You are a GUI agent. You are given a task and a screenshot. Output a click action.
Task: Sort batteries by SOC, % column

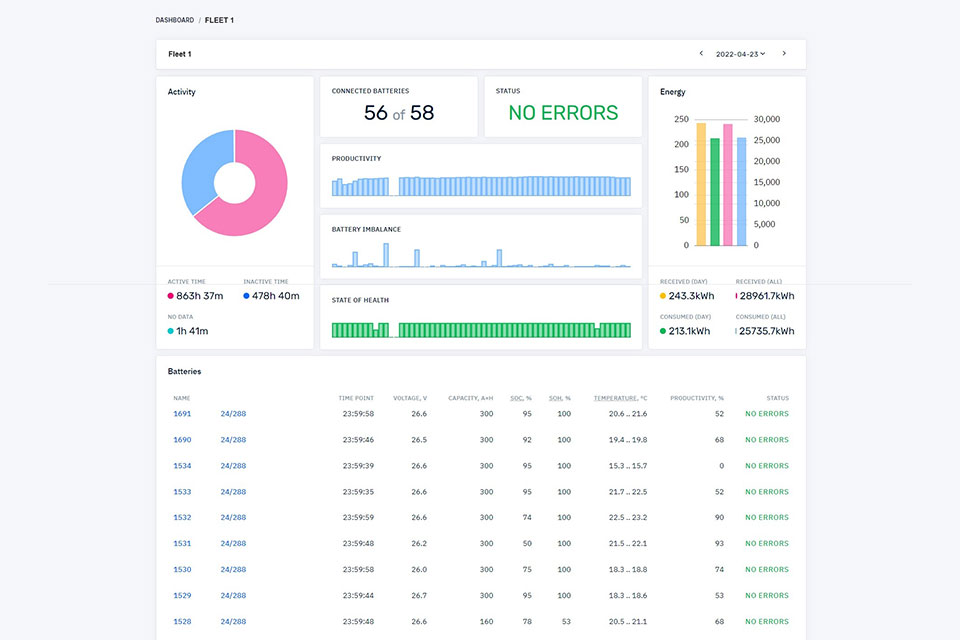click(x=520, y=398)
